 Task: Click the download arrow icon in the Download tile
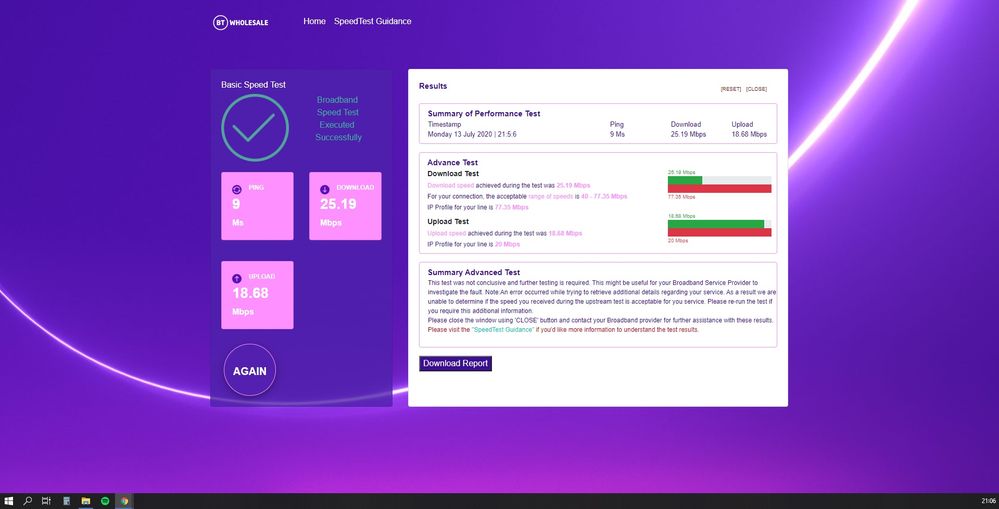pyautogui.click(x=324, y=189)
